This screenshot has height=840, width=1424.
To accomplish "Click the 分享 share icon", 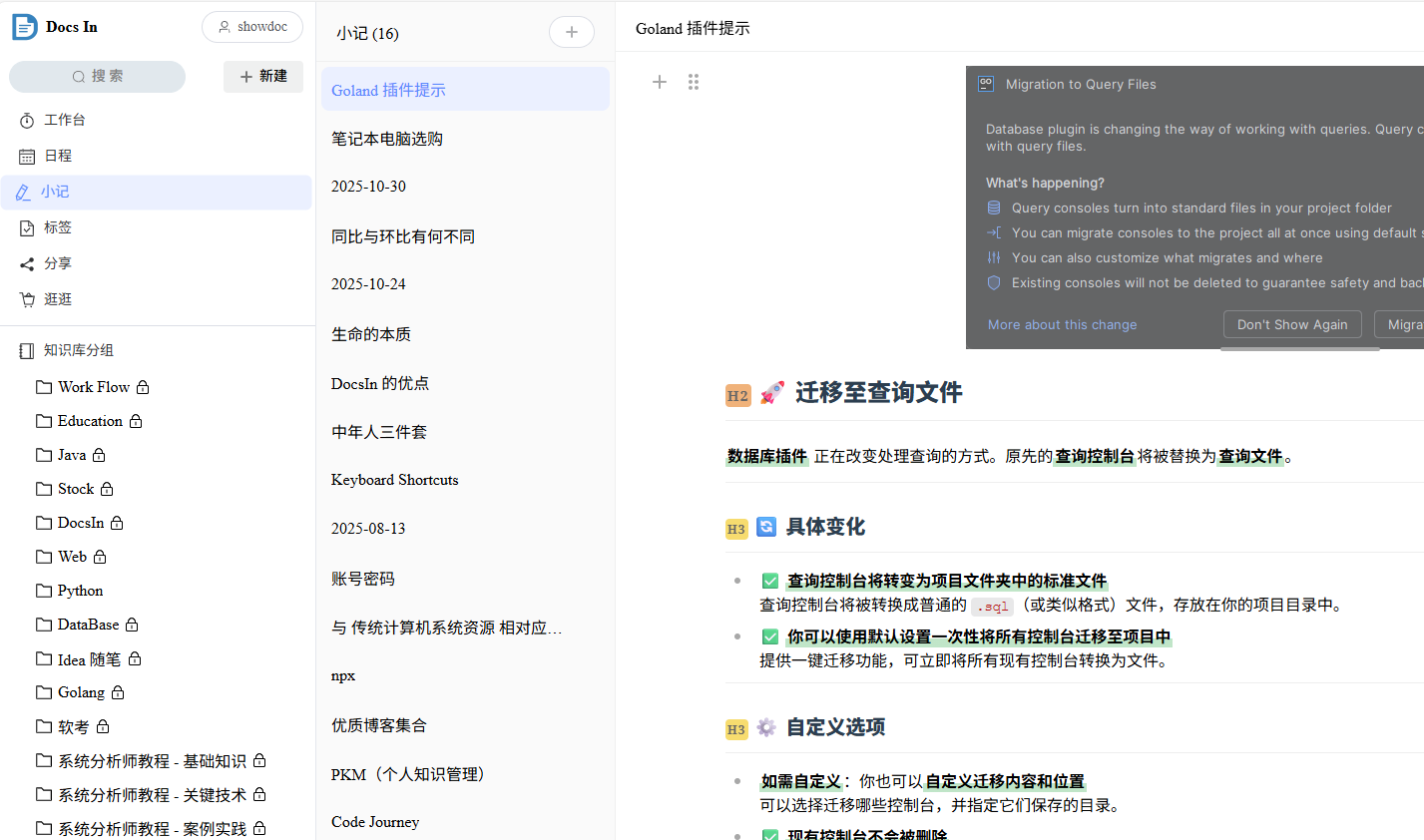I will click(27, 263).
